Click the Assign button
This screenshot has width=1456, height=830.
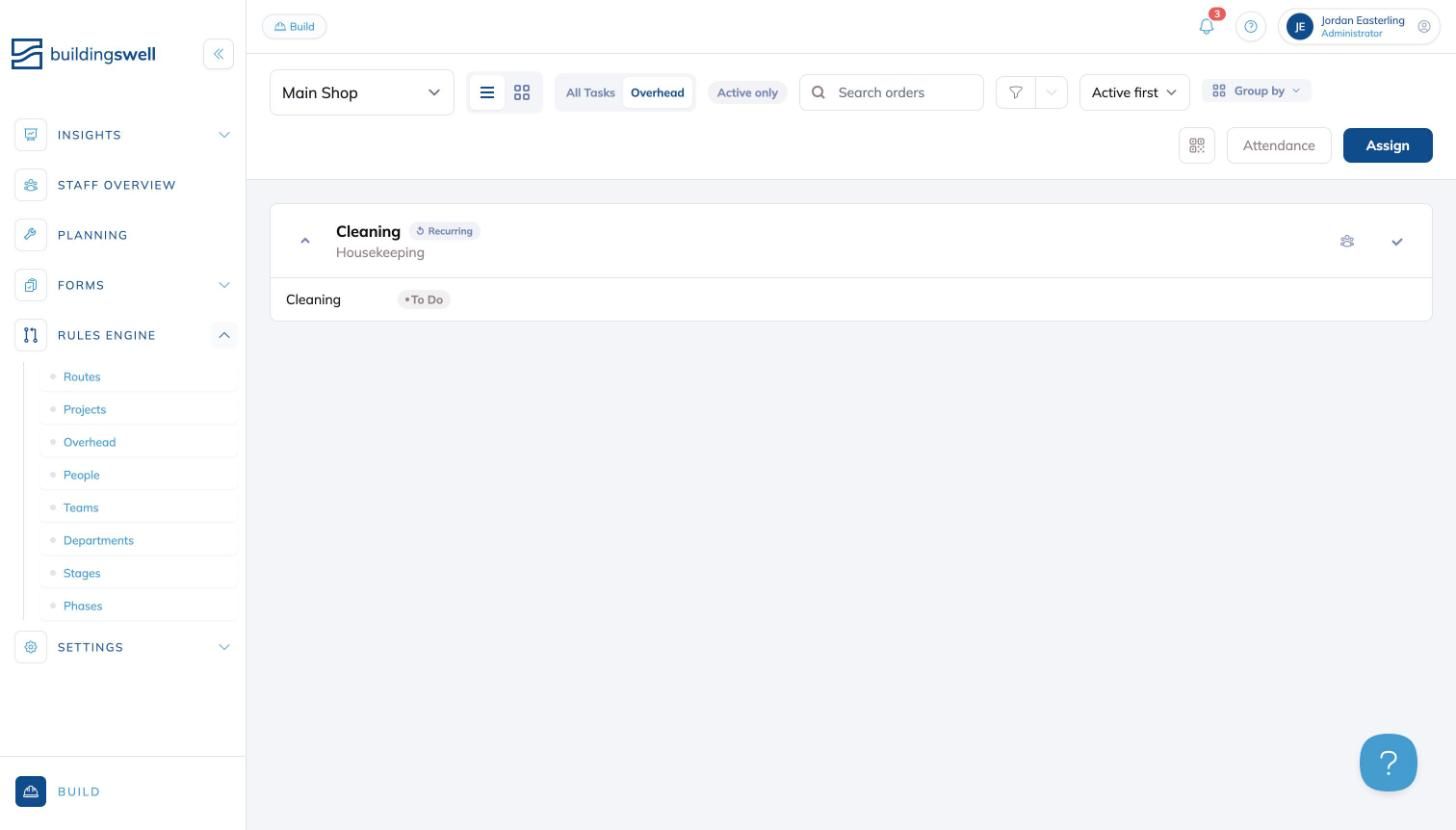[x=1387, y=146]
